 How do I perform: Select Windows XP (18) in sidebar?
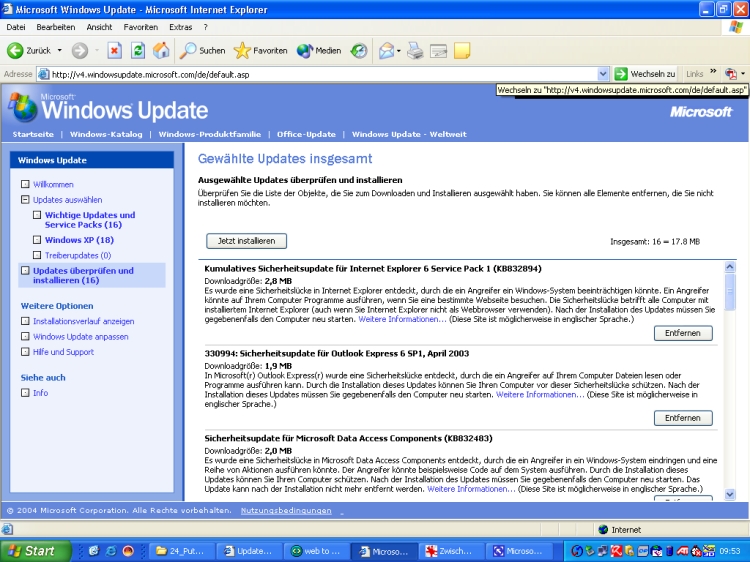pyautogui.click(x=79, y=240)
